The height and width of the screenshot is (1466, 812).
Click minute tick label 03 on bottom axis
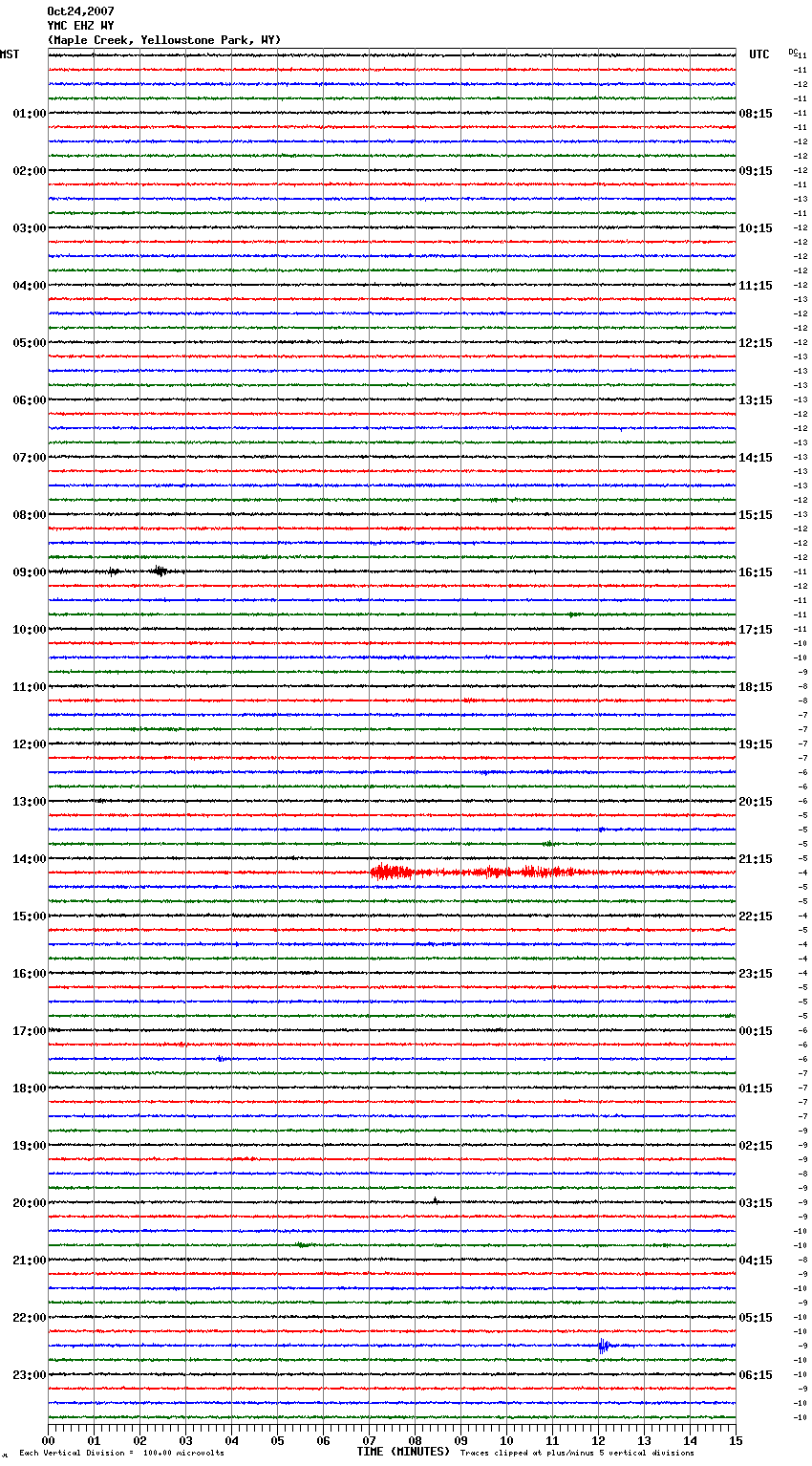coord(185,1440)
